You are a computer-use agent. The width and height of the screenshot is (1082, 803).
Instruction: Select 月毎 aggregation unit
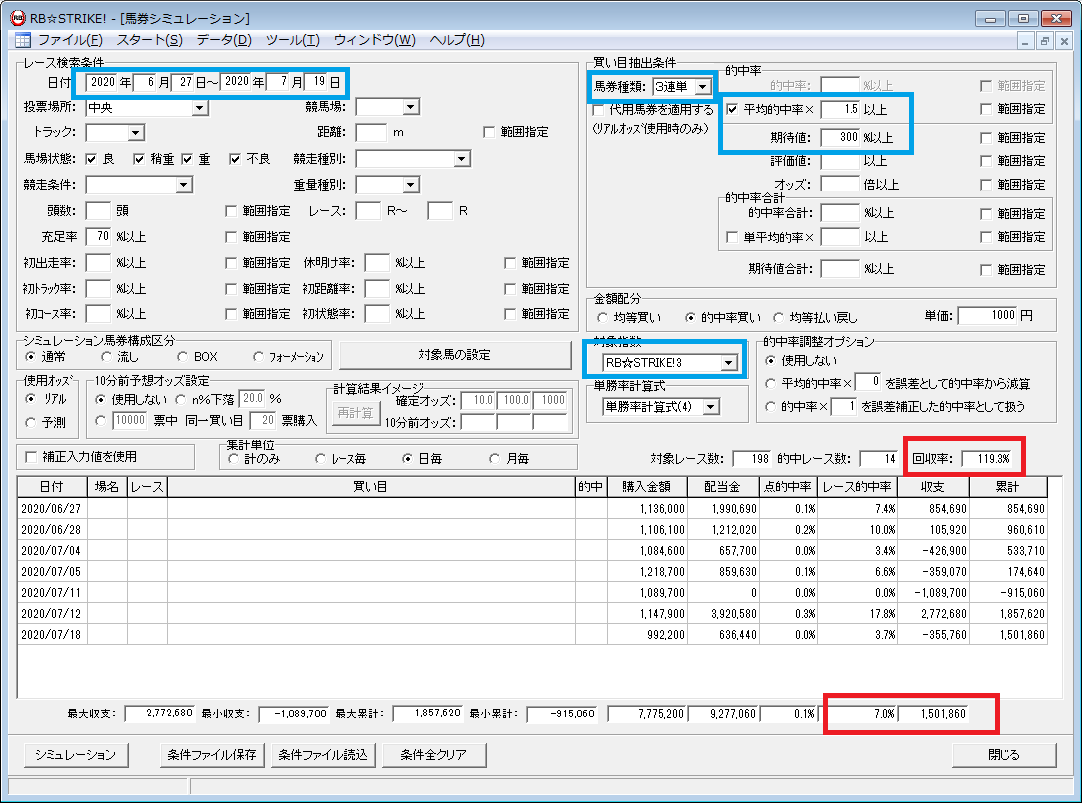[494, 459]
